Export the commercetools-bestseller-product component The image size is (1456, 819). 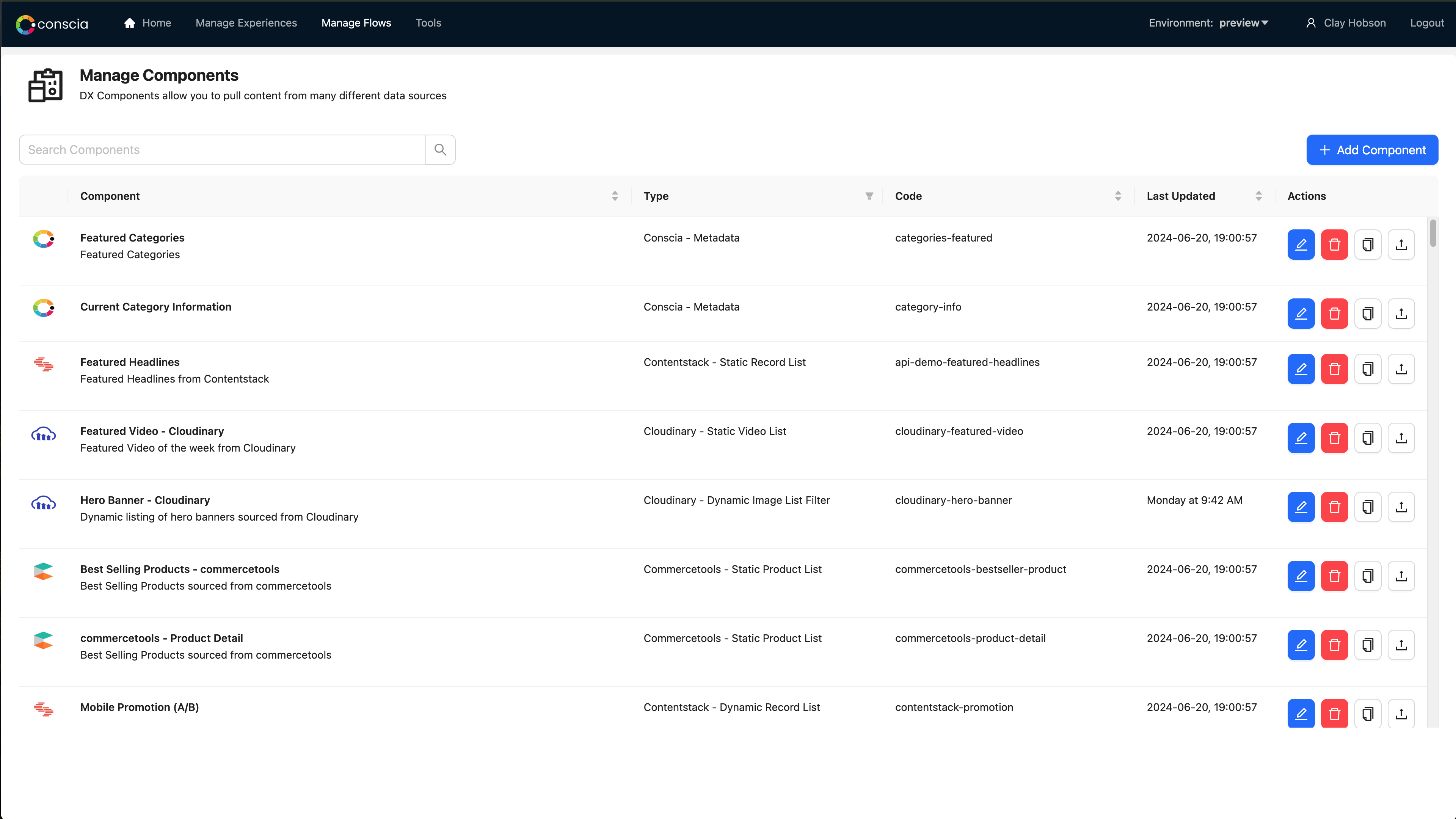pyautogui.click(x=1401, y=576)
